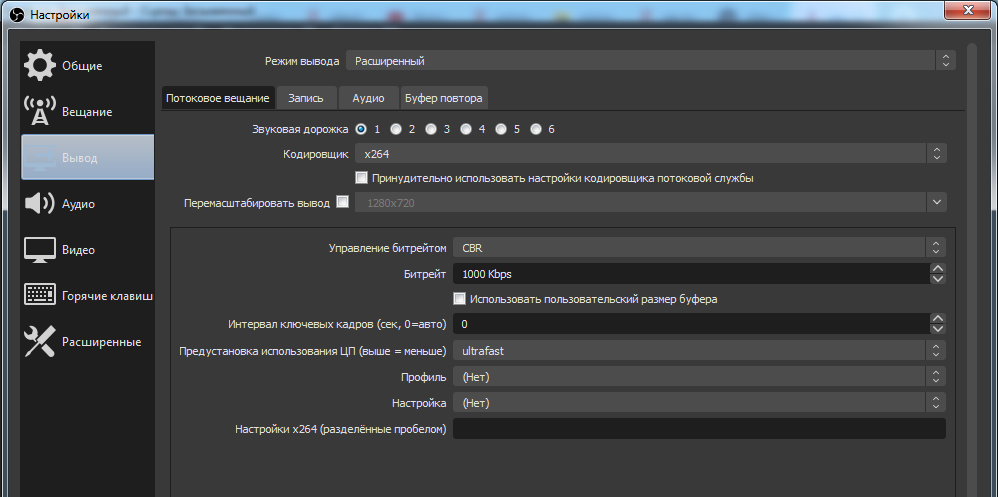Click the Звуковая дорожка label

coord(300,129)
